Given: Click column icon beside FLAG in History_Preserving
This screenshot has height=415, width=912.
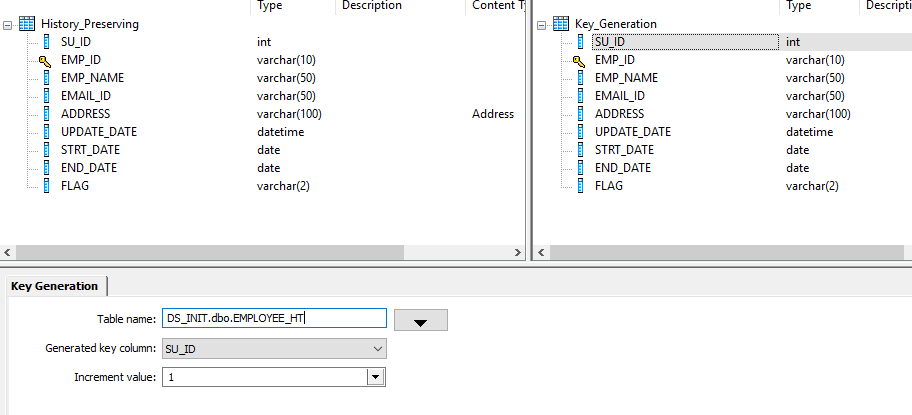Looking at the screenshot, I should (47, 186).
